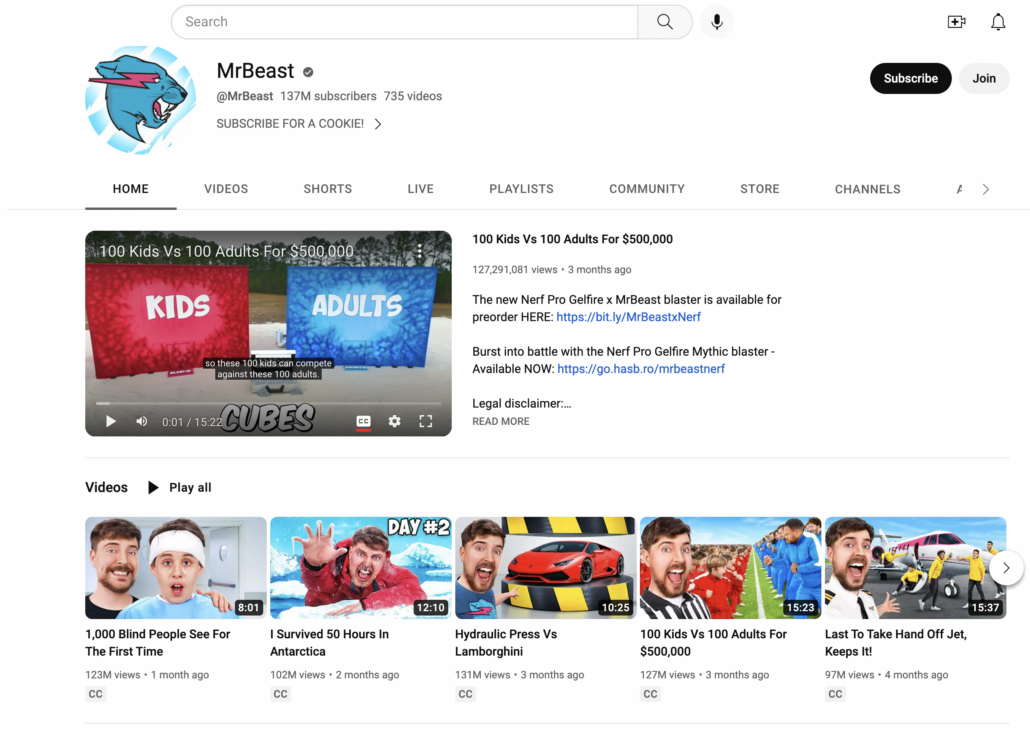Click the search magnifying glass button
The image size is (1030, 735).
tap(664, 22)
